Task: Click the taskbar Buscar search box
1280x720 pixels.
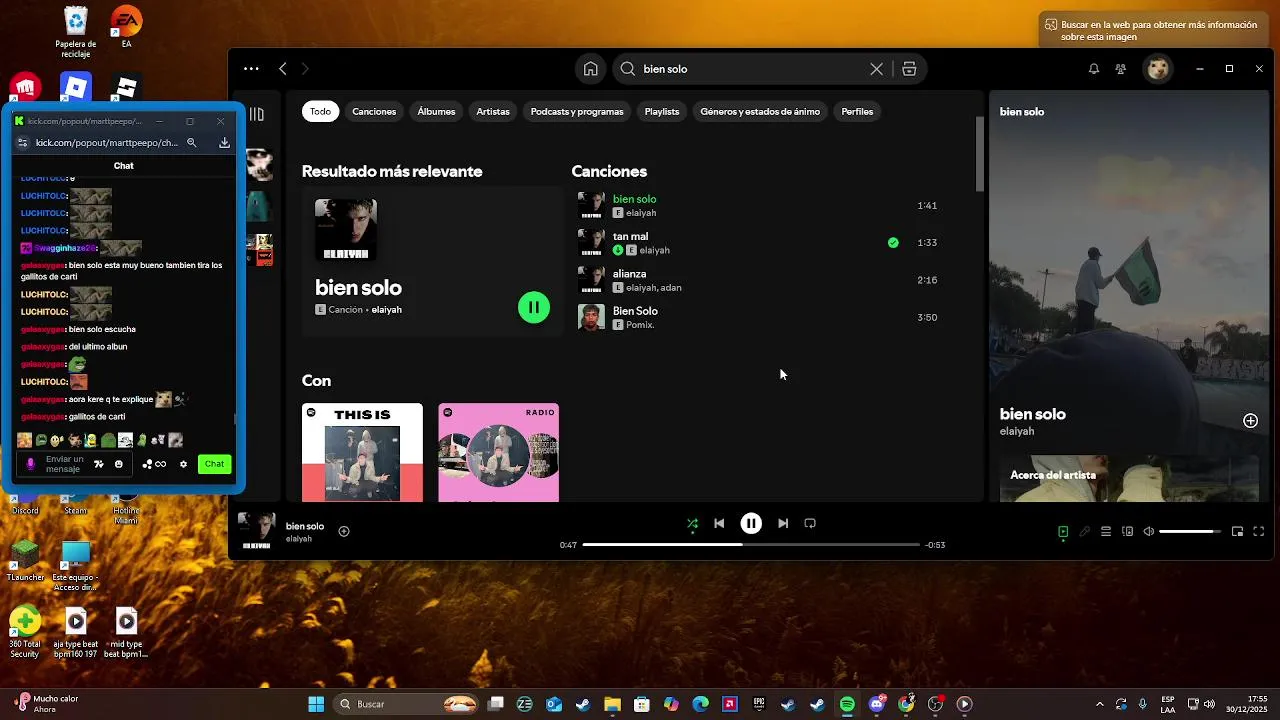Action: (407, 704)
